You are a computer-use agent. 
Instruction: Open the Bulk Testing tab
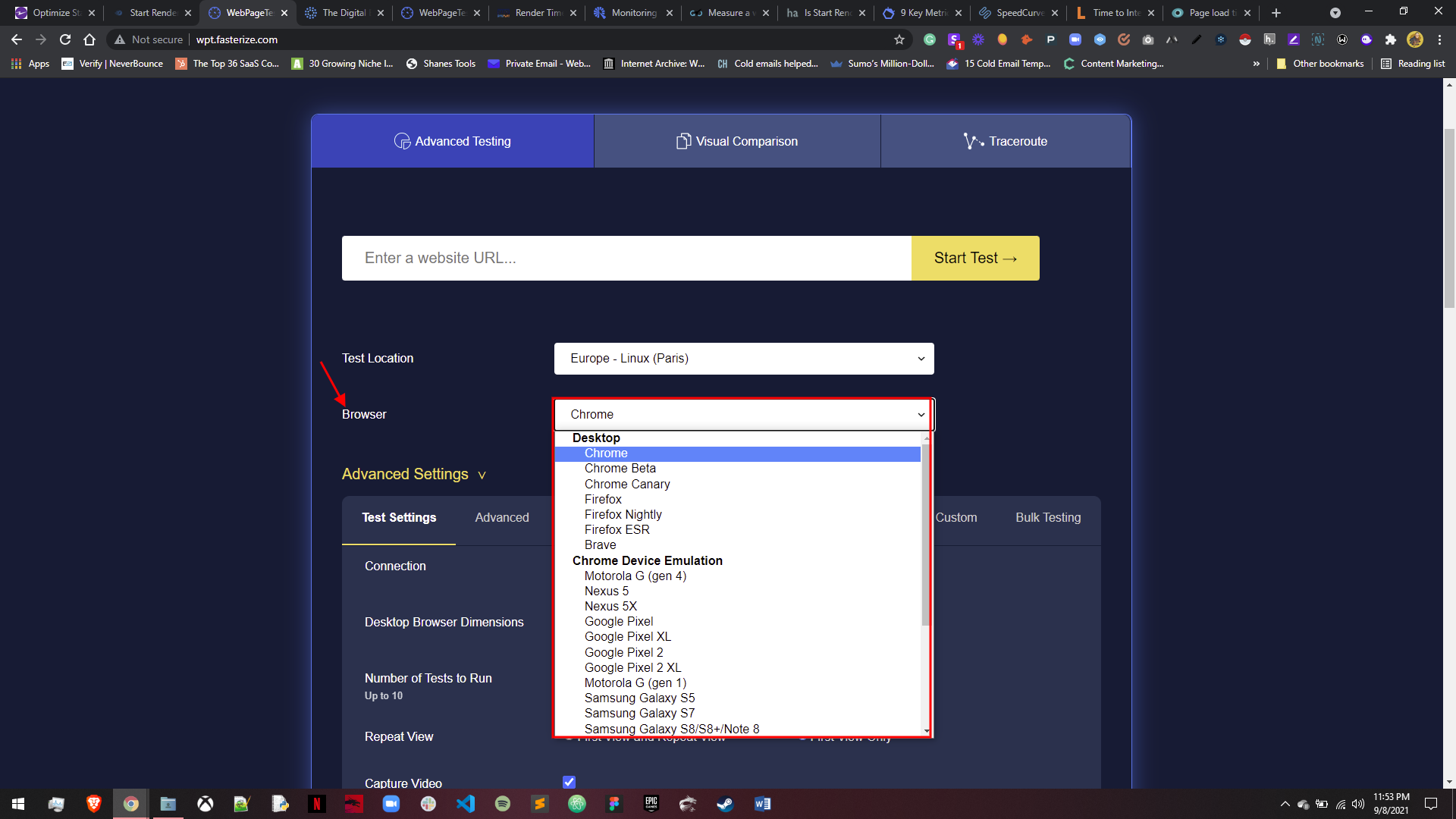pyautogui.click(x=1048, y=517)
